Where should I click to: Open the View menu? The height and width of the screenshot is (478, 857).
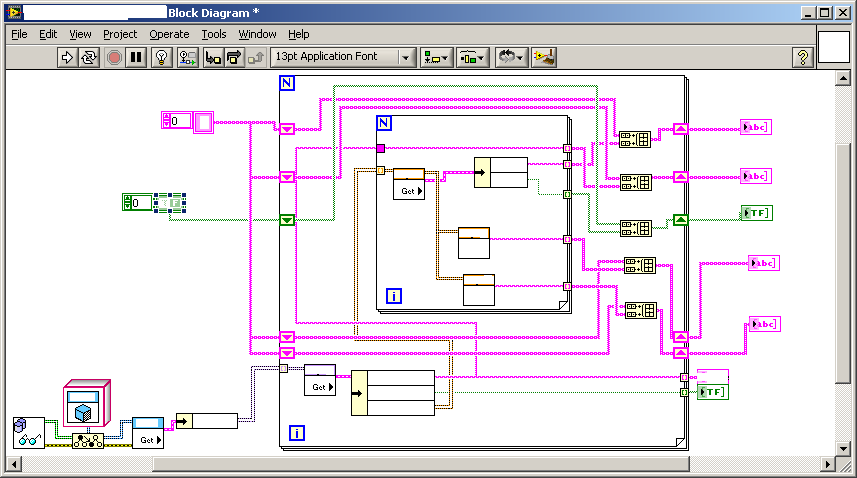point(80,34)
